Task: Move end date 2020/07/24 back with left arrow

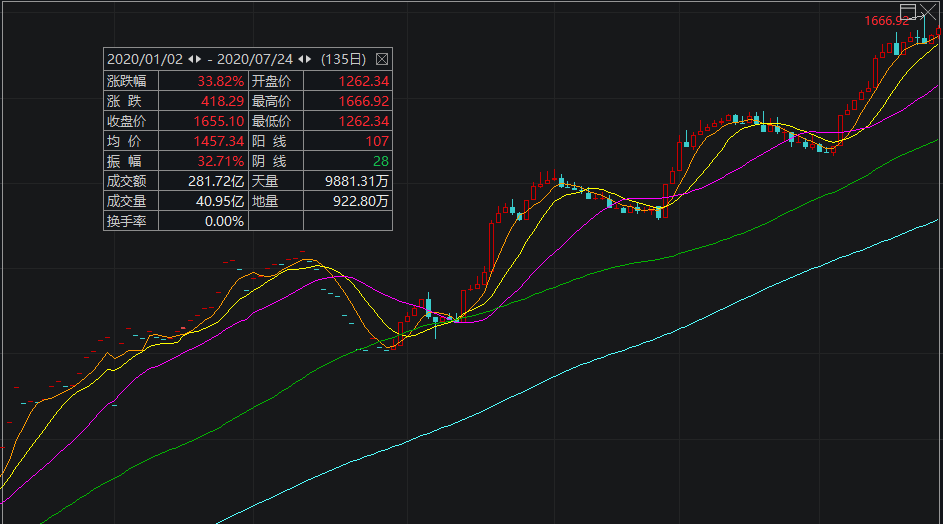Action: [301, 59]
